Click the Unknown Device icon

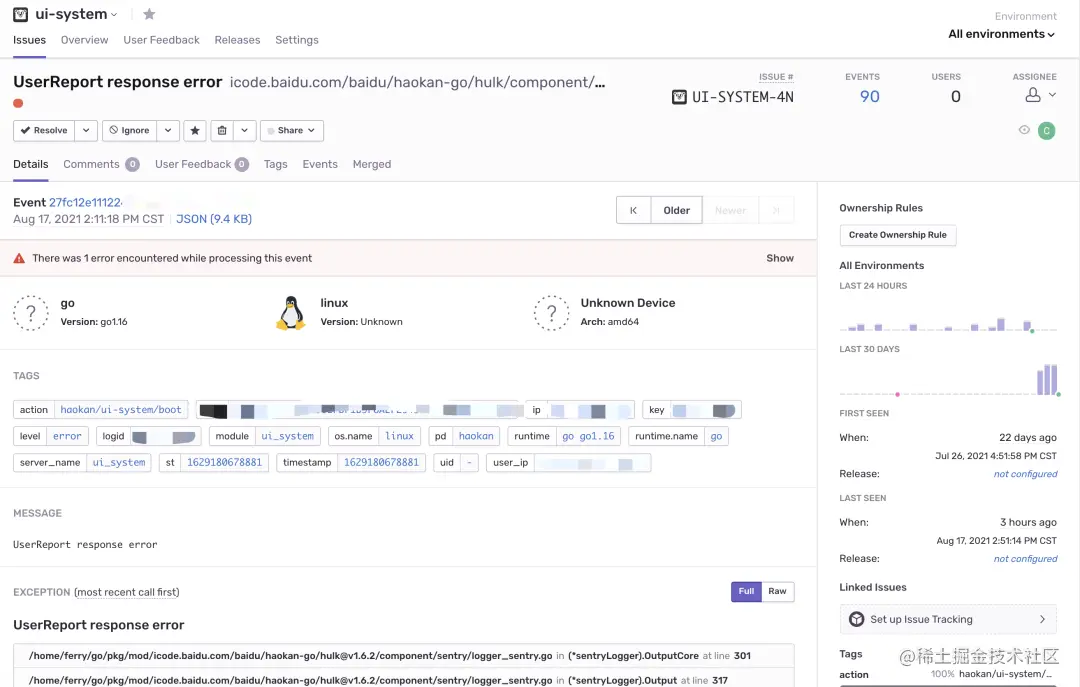click(x=551, y=313)
